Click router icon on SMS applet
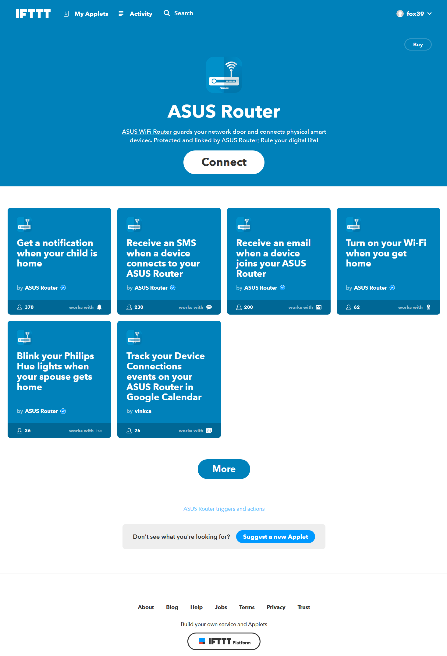 click(134, 224)
